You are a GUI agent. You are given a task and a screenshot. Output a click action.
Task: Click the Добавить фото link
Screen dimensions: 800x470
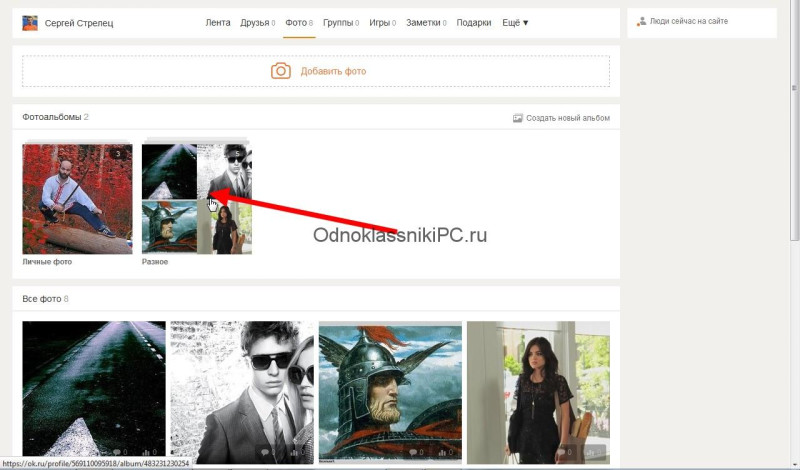333,71
